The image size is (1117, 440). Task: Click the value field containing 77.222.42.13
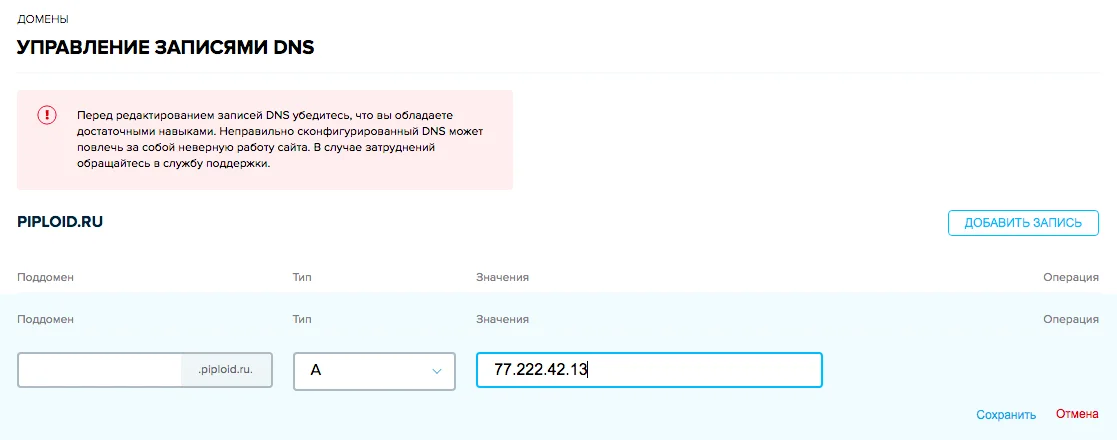[x=649, y=370]
